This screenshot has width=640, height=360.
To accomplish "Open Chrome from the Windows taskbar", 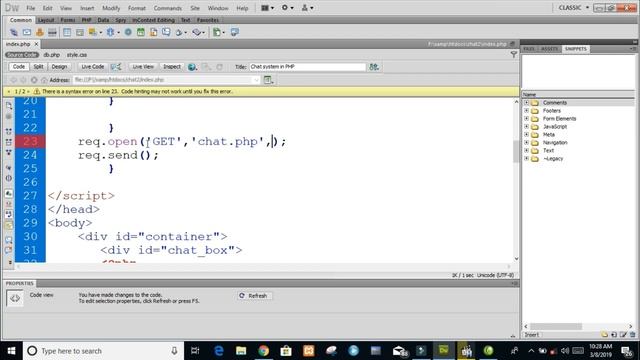I will point(264,350).
